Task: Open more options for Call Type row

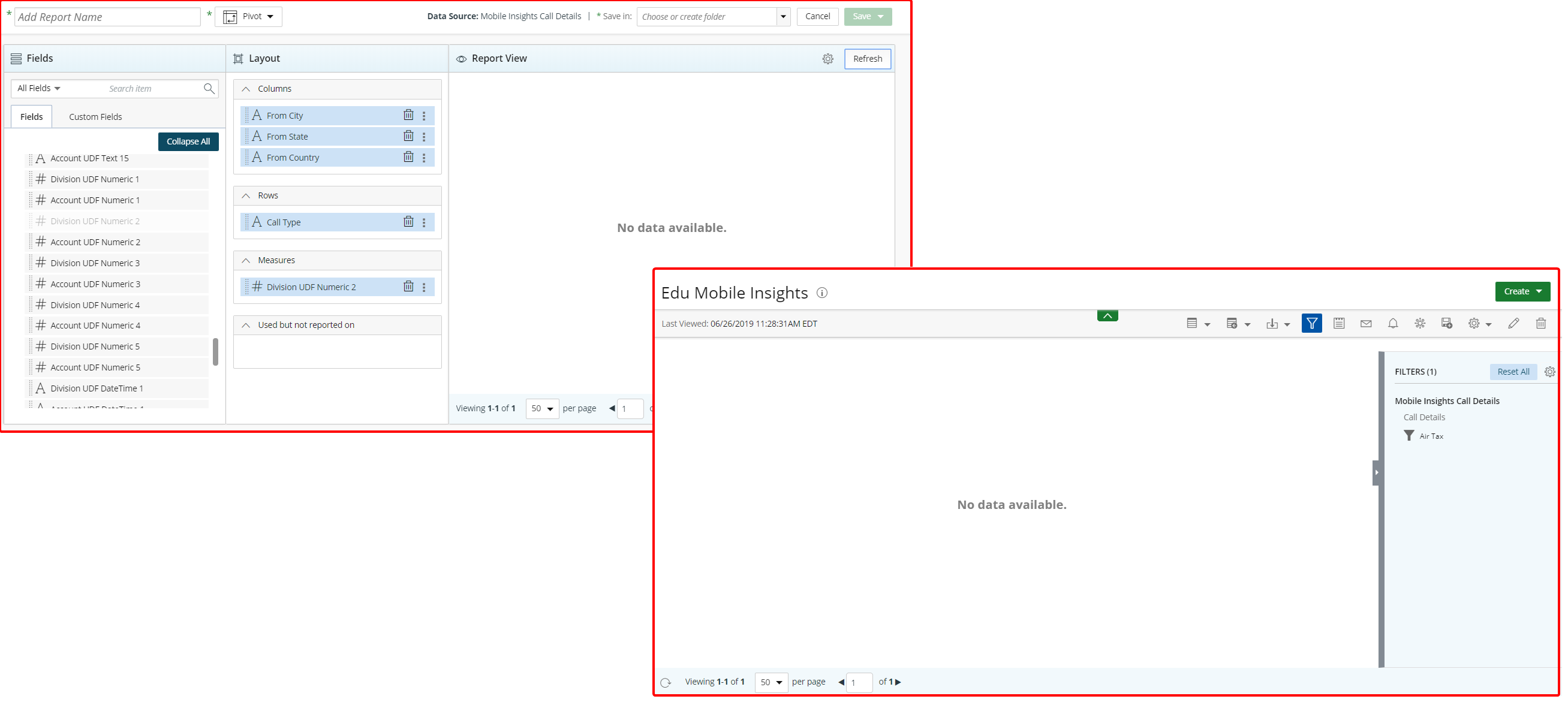Action: point(425,222)
